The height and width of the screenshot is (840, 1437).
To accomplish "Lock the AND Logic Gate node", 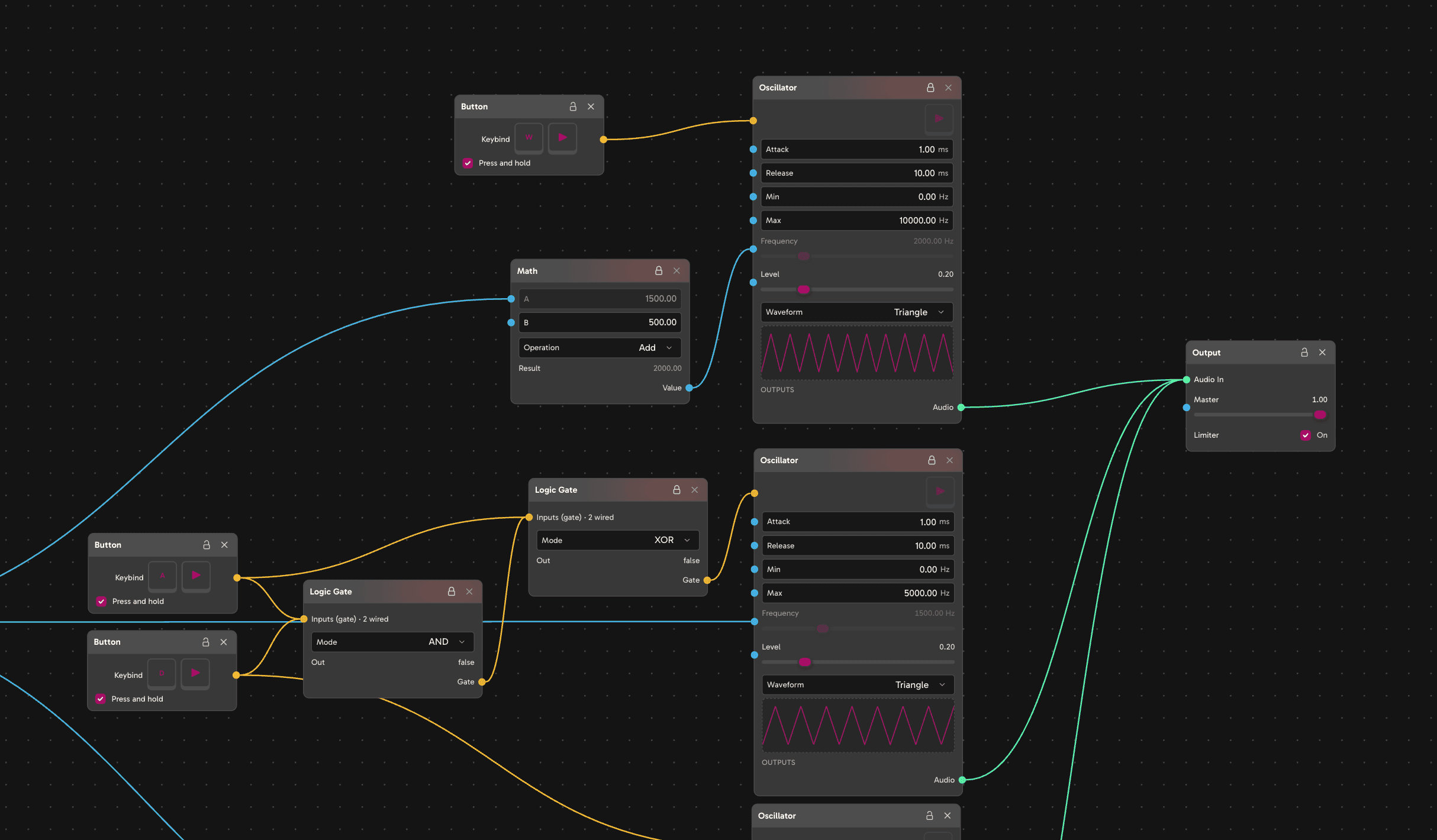I will point(452,592).
